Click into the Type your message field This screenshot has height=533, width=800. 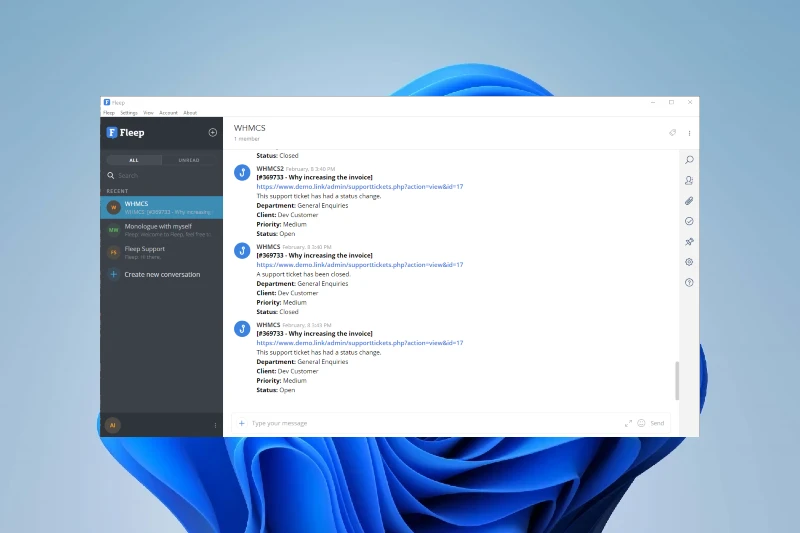click(436, 423)
